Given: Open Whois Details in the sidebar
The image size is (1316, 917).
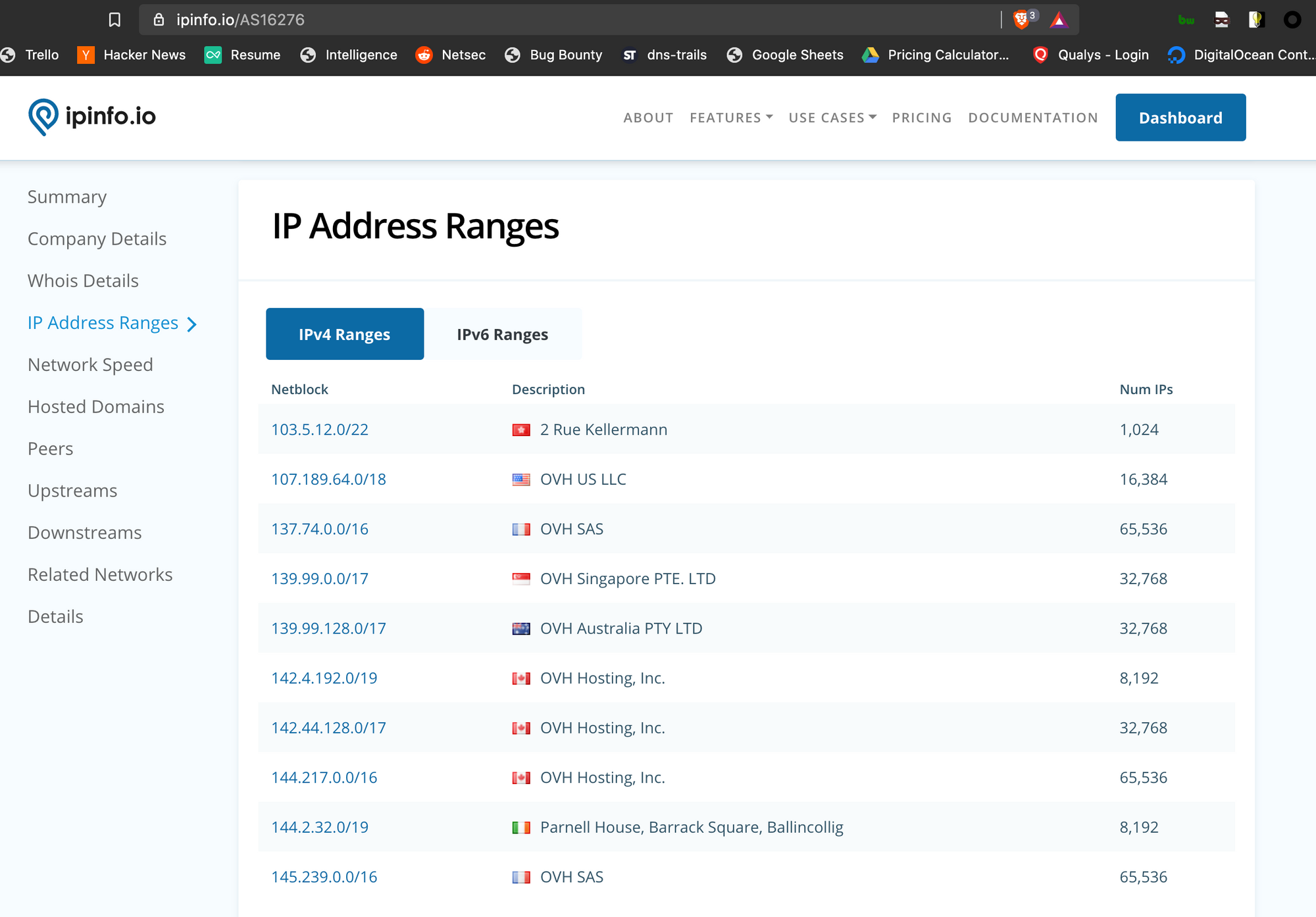Looking at the screenshot, I should pyautogui.click(x=83, y=281).
